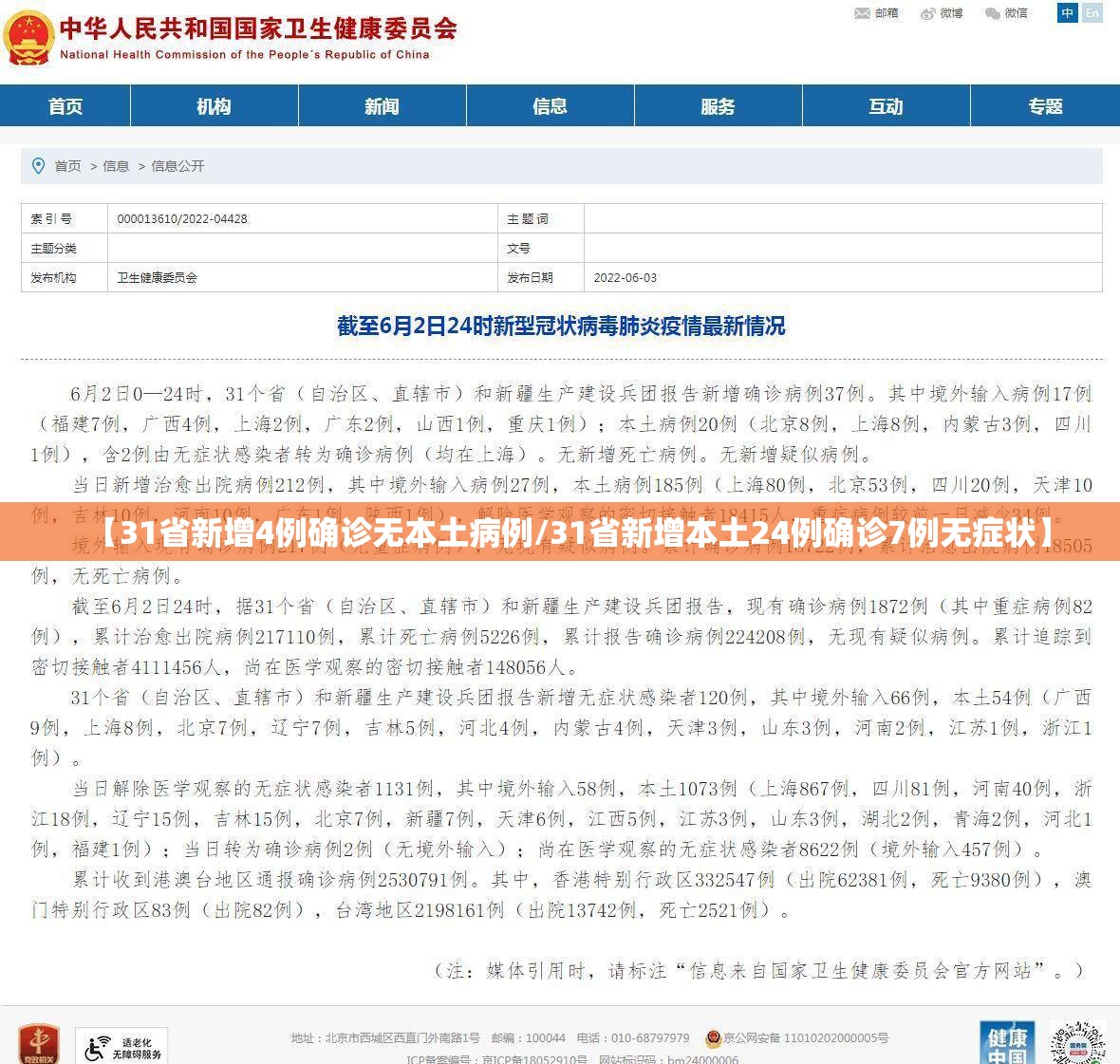The height and width of the screenshot is (1064, 1120).
Task: Open the 邮箱 mail icon link
Action: click(x=876, y=13)
